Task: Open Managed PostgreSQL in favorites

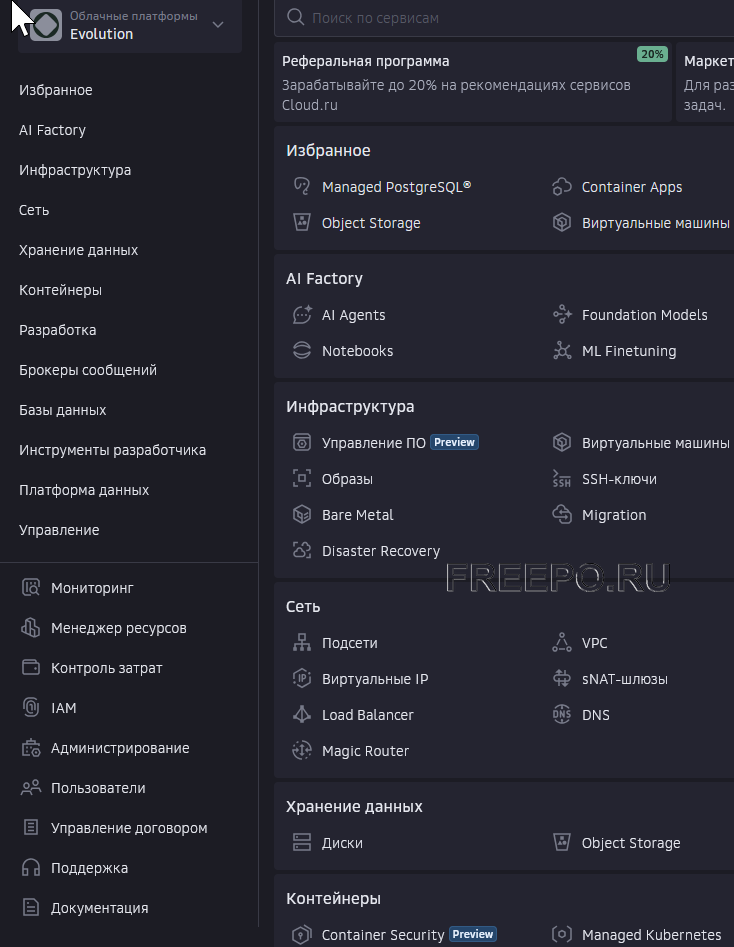Action: coord(396,187)
